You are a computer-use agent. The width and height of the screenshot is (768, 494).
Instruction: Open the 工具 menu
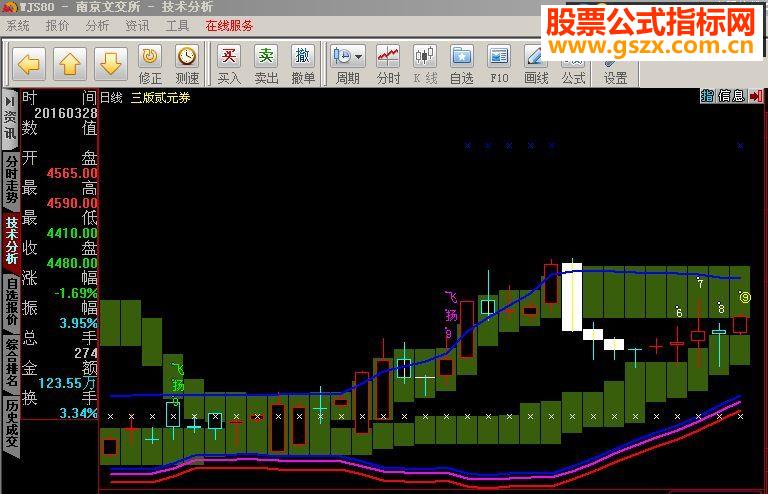coord(177,25)
